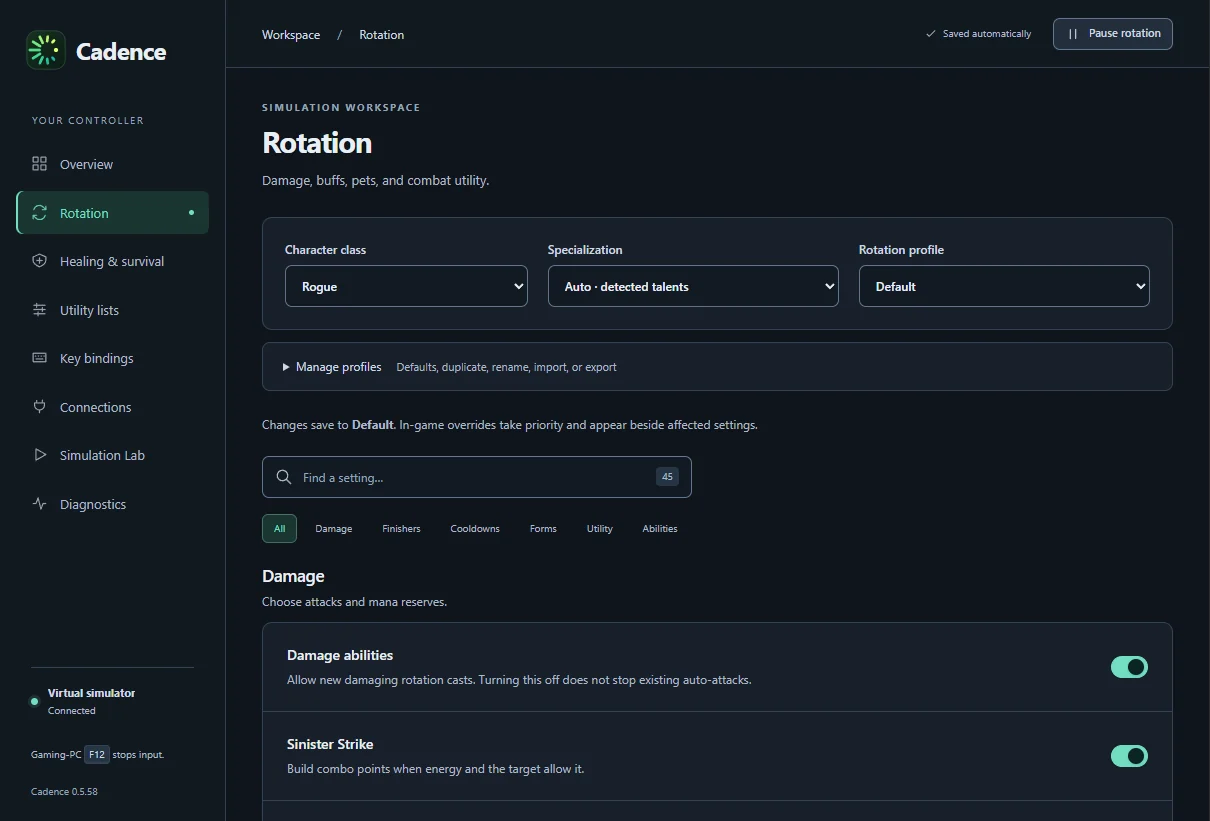Select the Cooldowns filter tab

coord(475,528)
